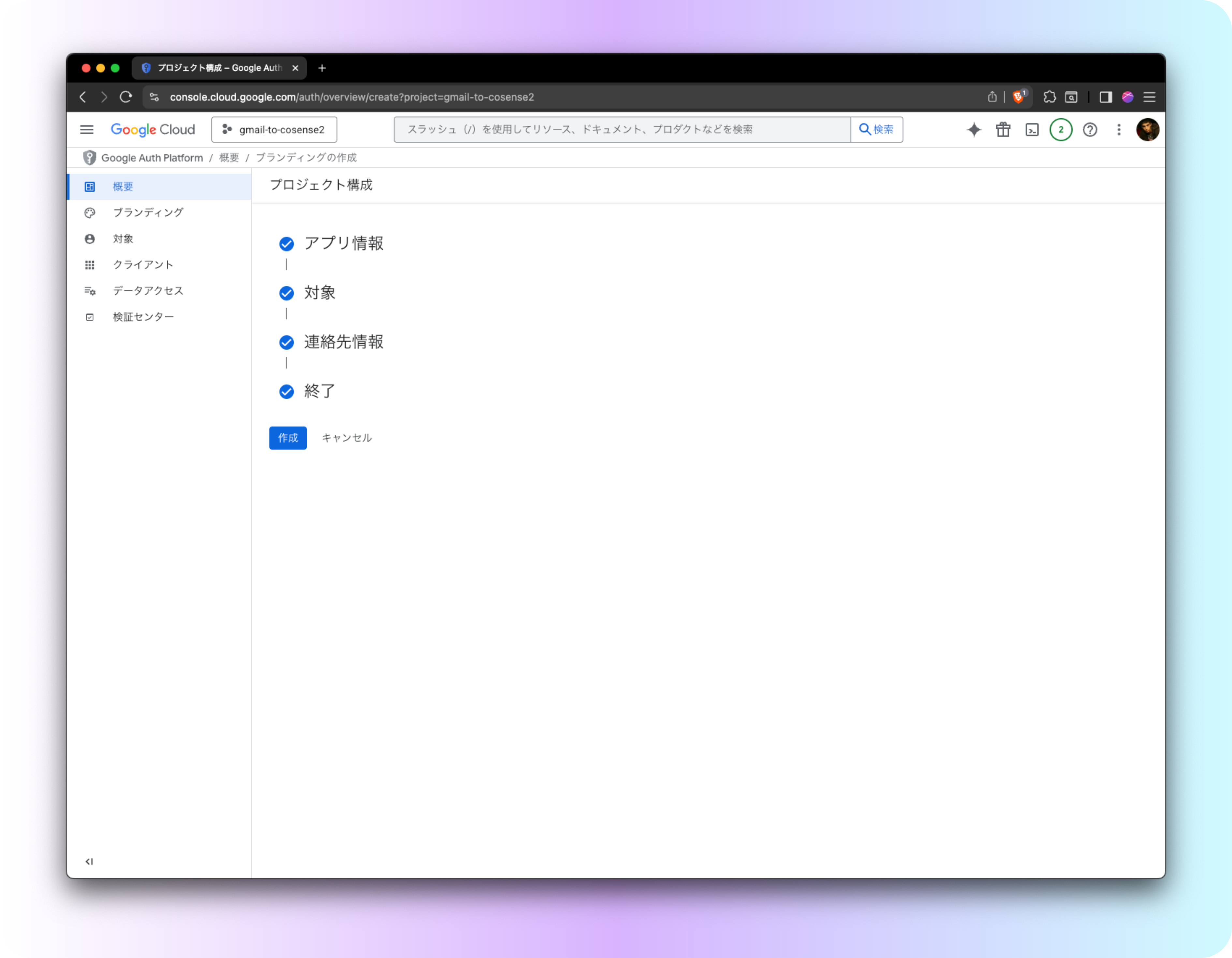Expand the 対象 step in the stepper

point(320,293)
